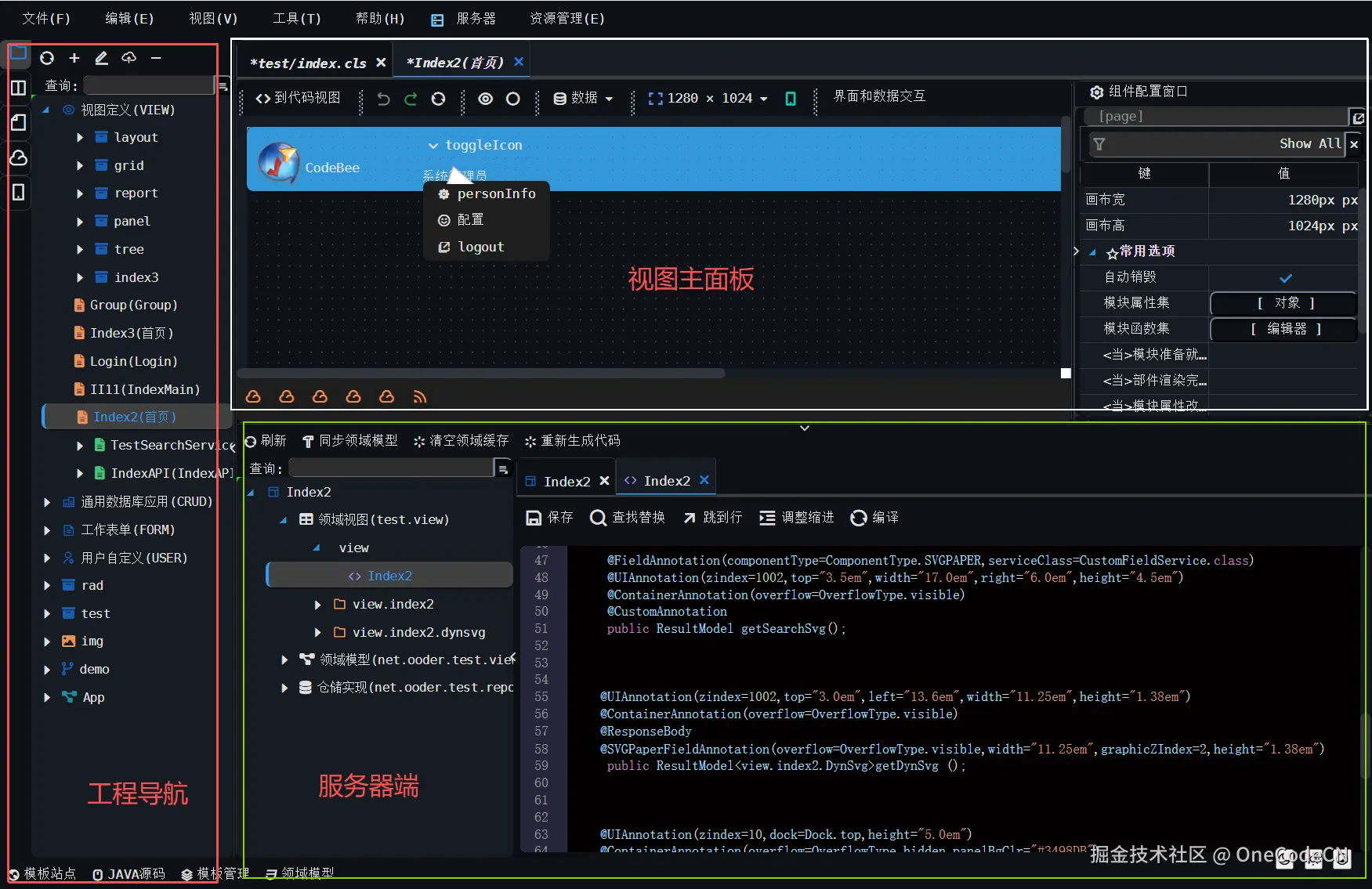This screenshot has width=1372, height=889.
Task: Select the cloud icon in left sidebar
Action: point(18,157)
